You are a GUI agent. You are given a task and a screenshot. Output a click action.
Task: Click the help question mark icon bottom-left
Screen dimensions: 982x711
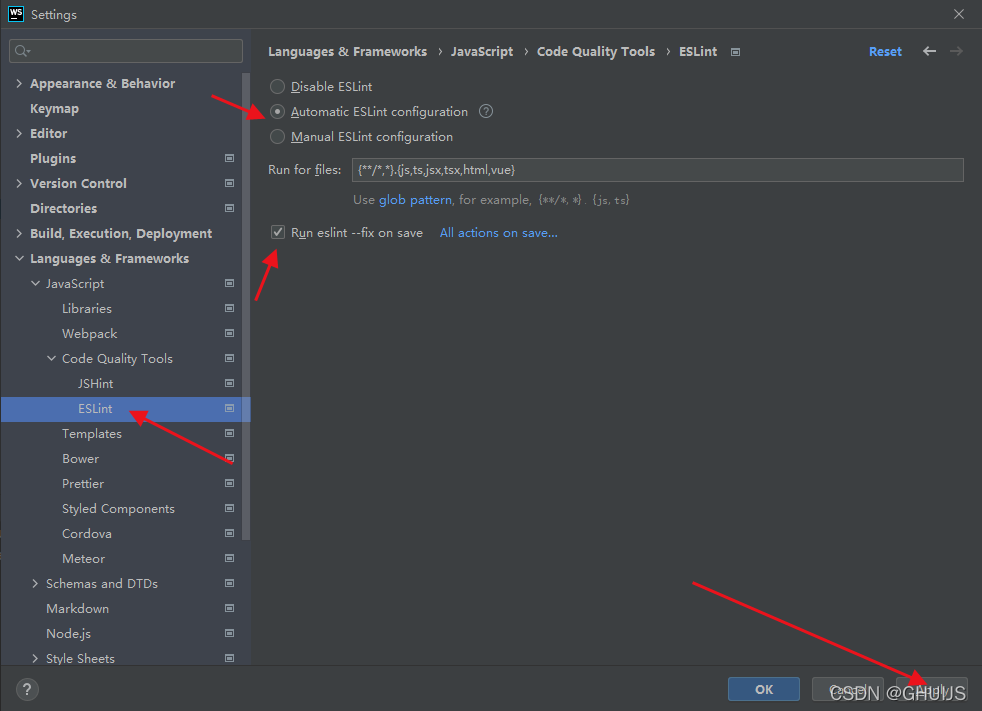coord(26,689)
